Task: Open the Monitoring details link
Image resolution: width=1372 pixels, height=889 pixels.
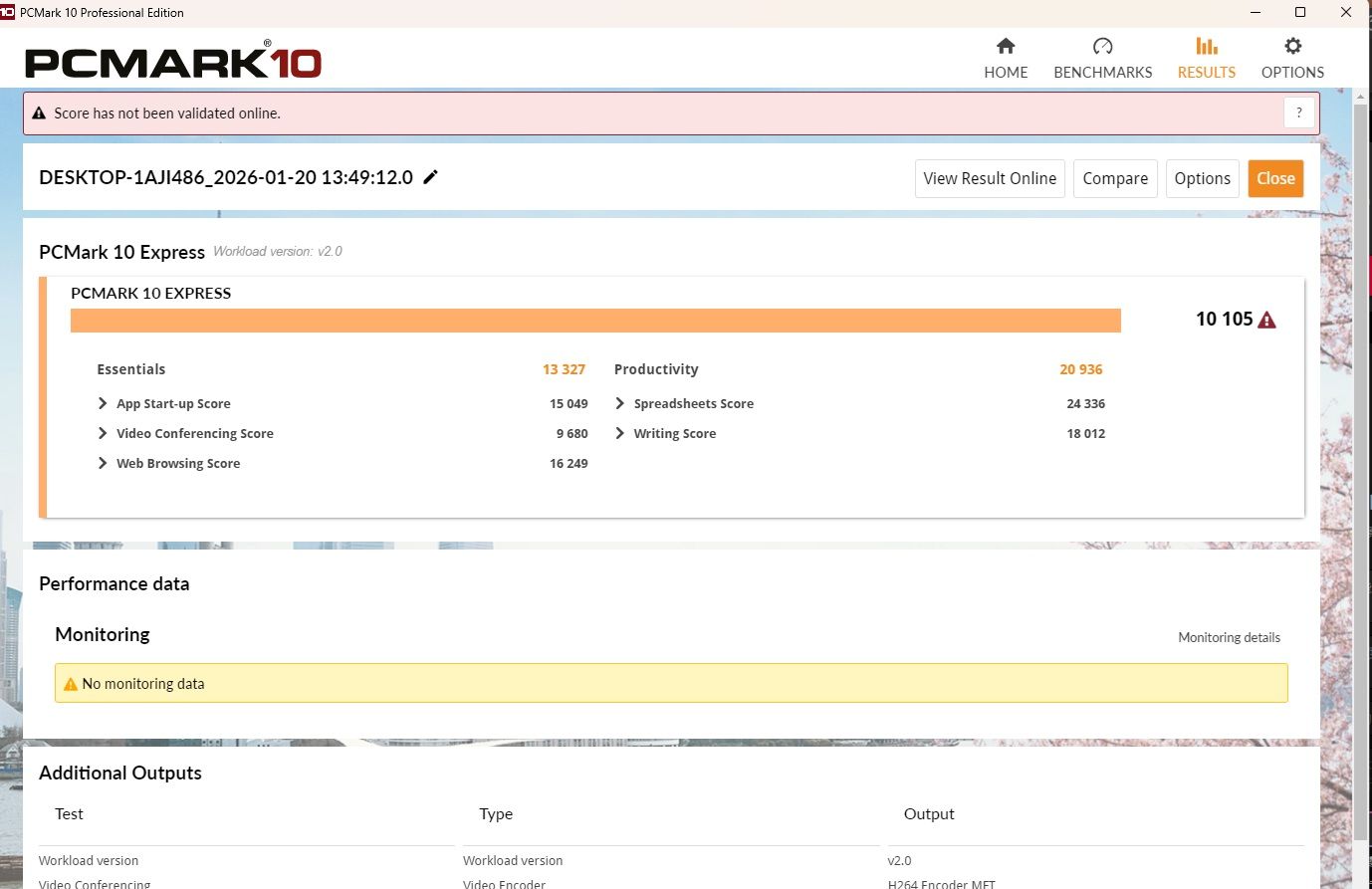Action: coord(1229,637)
